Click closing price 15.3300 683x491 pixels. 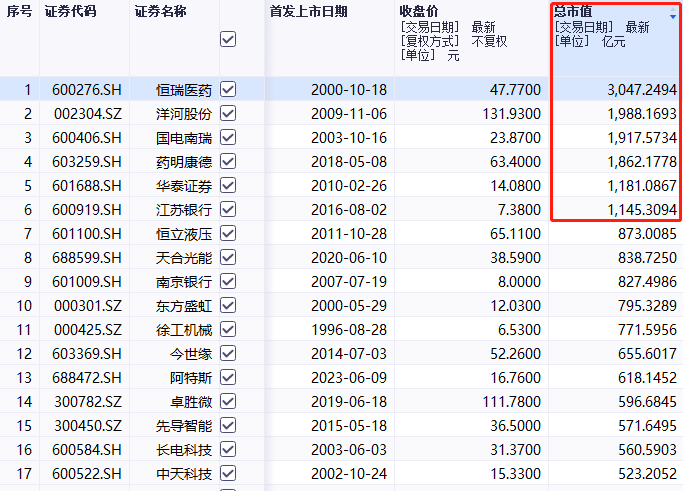[515, 473]
